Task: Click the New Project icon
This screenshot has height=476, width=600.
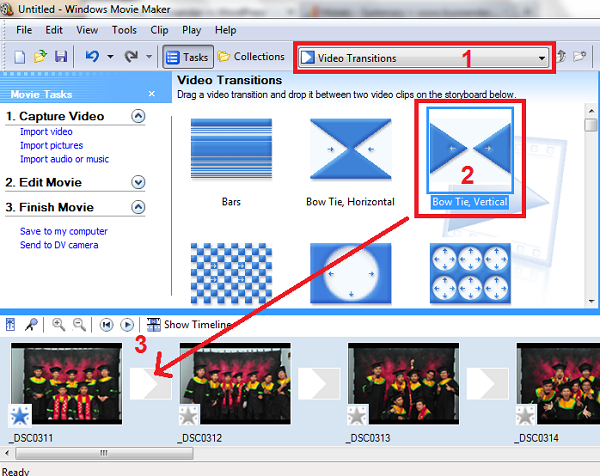Action: 20,57
